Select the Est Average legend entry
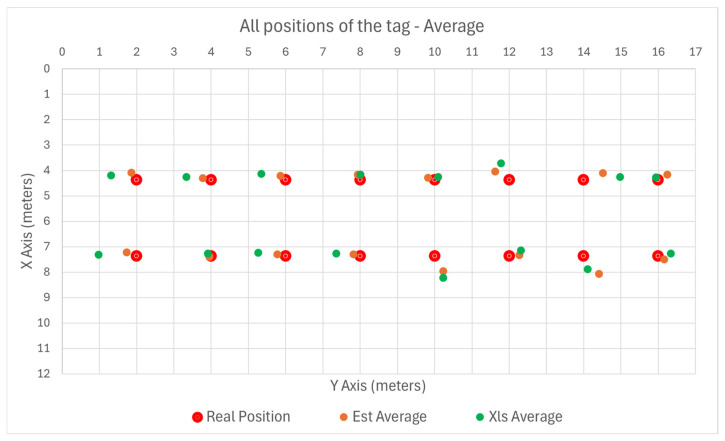The width and height of the screenshot is (725, 441). pyautogui.click(x=383, y=417)
